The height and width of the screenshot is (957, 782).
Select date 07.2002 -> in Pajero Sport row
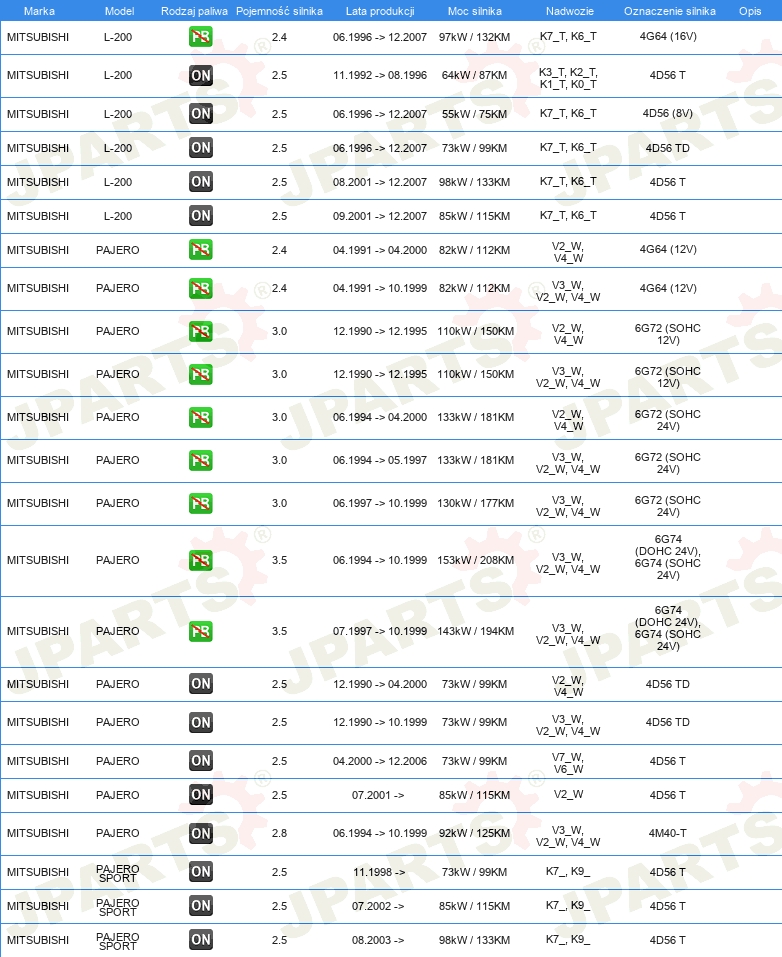point(378,906)
